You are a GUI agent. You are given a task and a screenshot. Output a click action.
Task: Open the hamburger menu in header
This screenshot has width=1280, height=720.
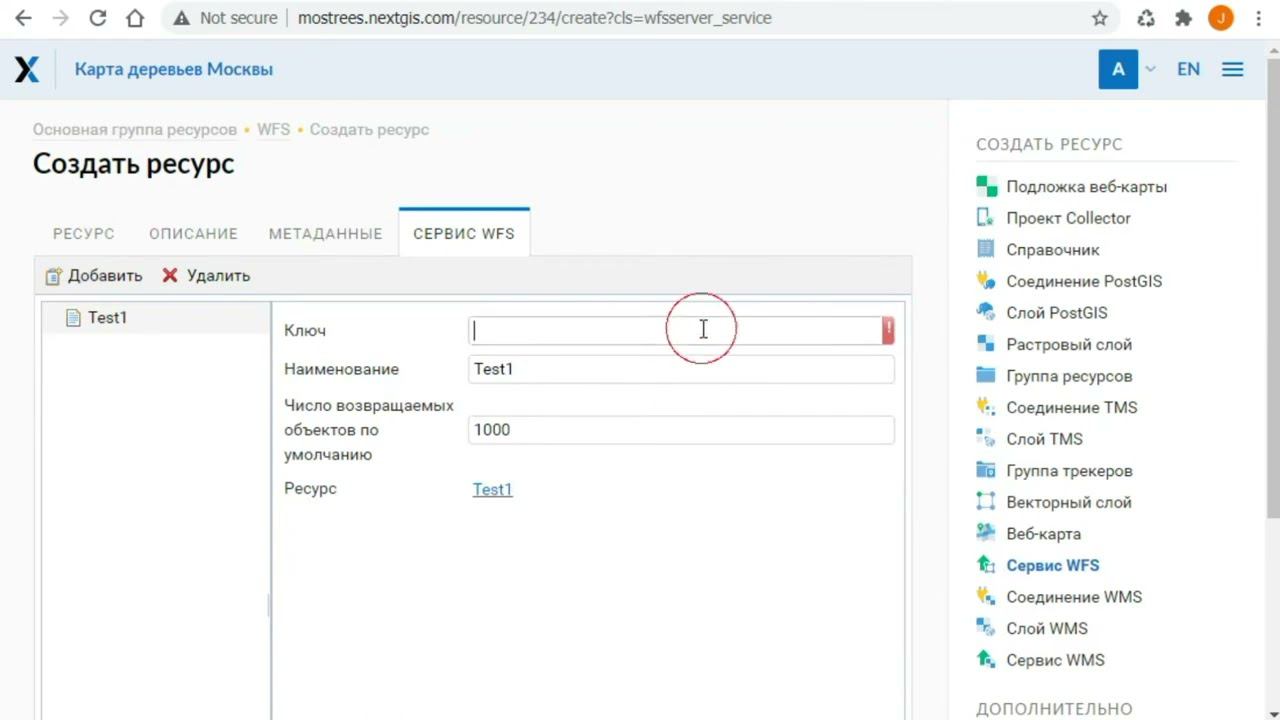click(x=1233, y=69)
